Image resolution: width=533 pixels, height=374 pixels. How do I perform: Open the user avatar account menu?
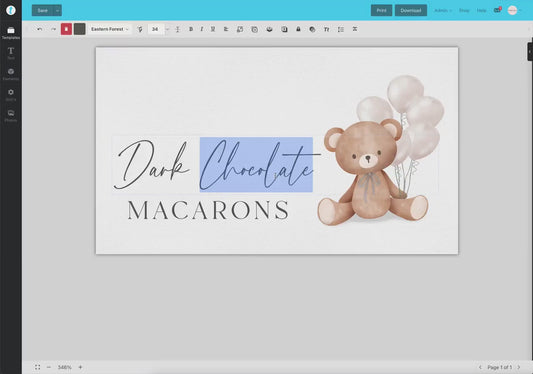pyautogui.click(x=514, y=10)
